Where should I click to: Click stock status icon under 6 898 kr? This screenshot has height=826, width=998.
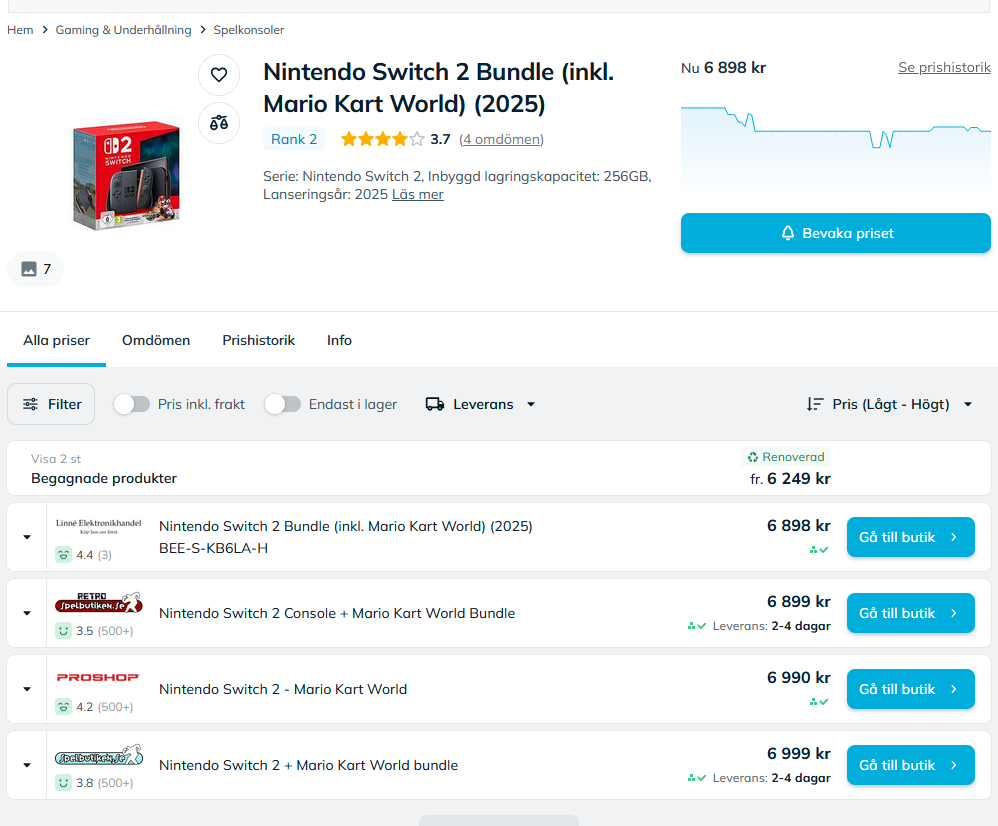pos(819,550)
